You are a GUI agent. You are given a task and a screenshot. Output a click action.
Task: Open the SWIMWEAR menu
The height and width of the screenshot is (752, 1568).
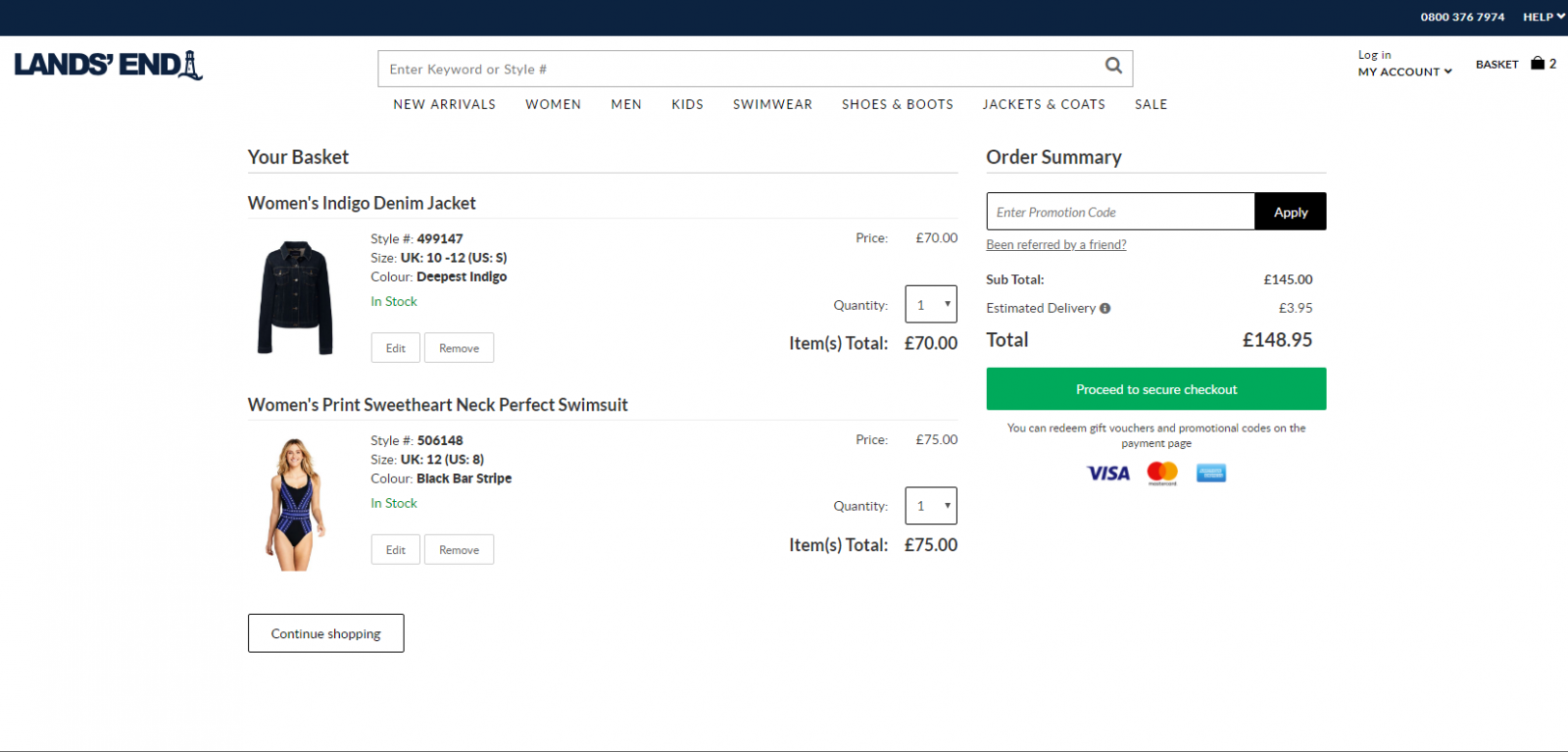coord(772,104)
